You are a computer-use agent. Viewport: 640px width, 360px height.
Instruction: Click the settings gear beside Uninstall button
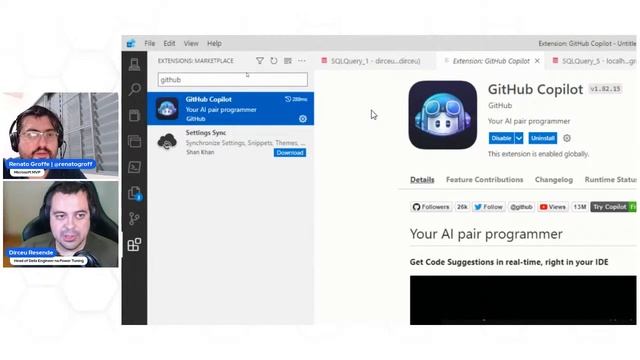pos(567,138)
